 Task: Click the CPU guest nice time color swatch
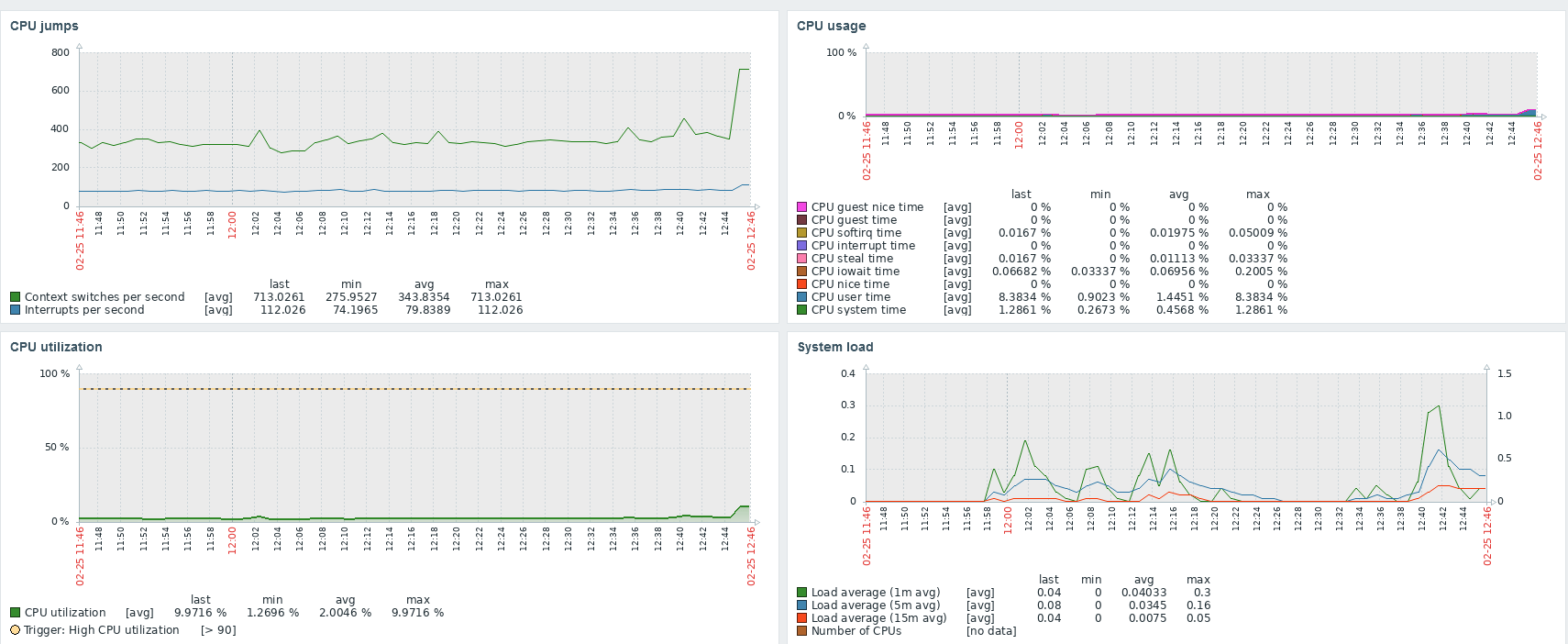802,207
